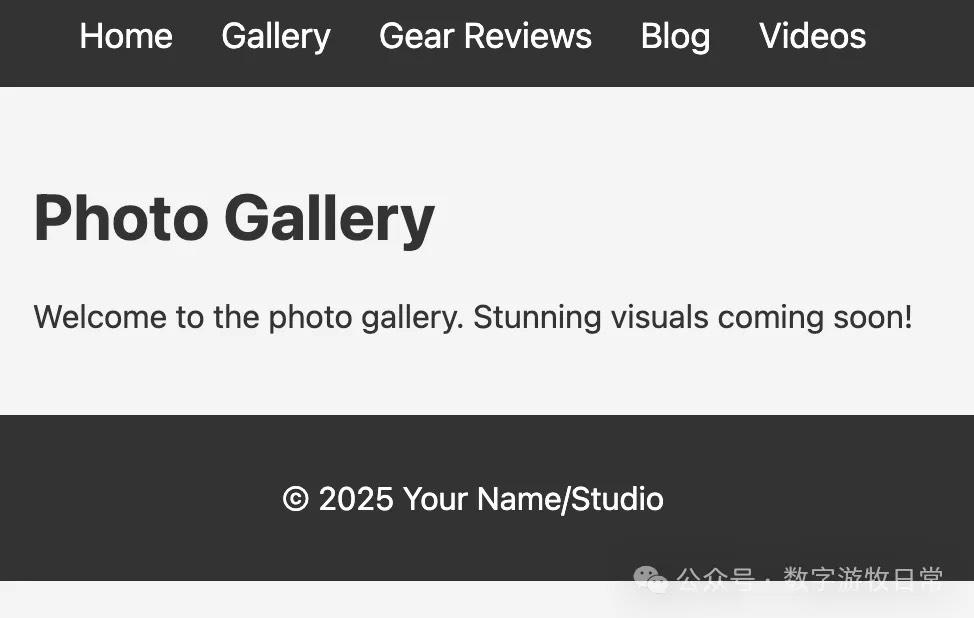Click the 数字游牧日常 watermark text
The image size is (974, 618).
point(862,579)
